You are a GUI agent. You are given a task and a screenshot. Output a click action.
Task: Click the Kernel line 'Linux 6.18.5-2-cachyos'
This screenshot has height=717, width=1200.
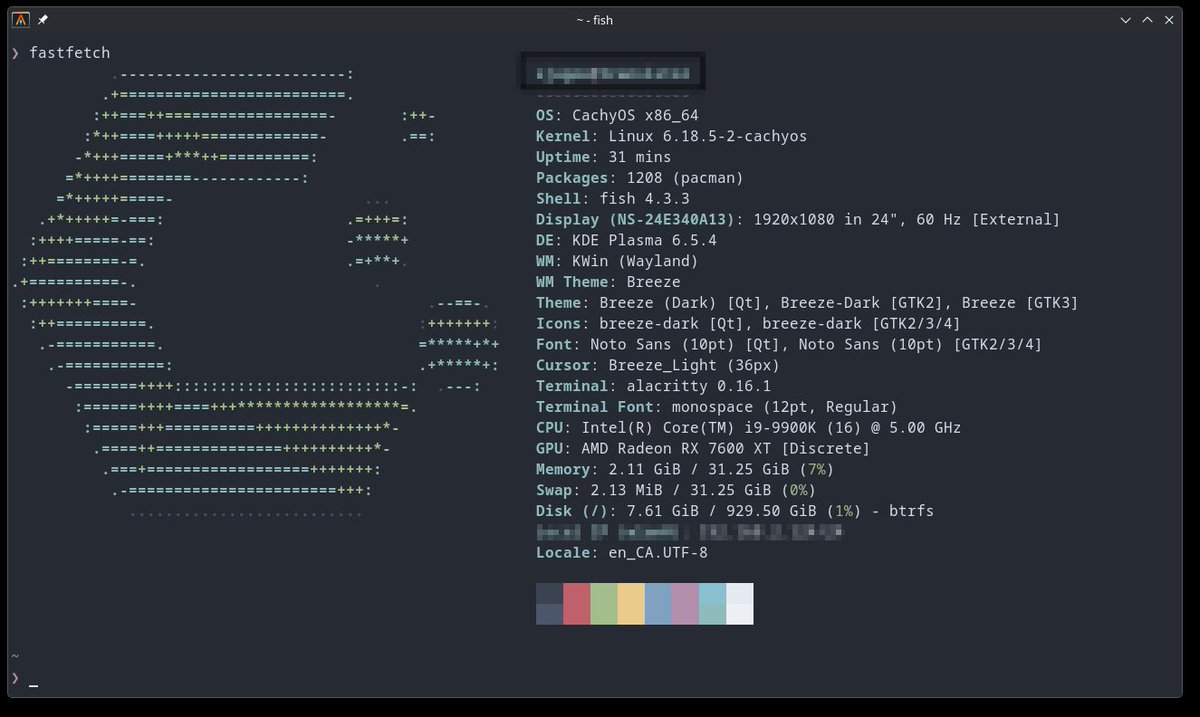pyautogui.click(x=671, y=136)
